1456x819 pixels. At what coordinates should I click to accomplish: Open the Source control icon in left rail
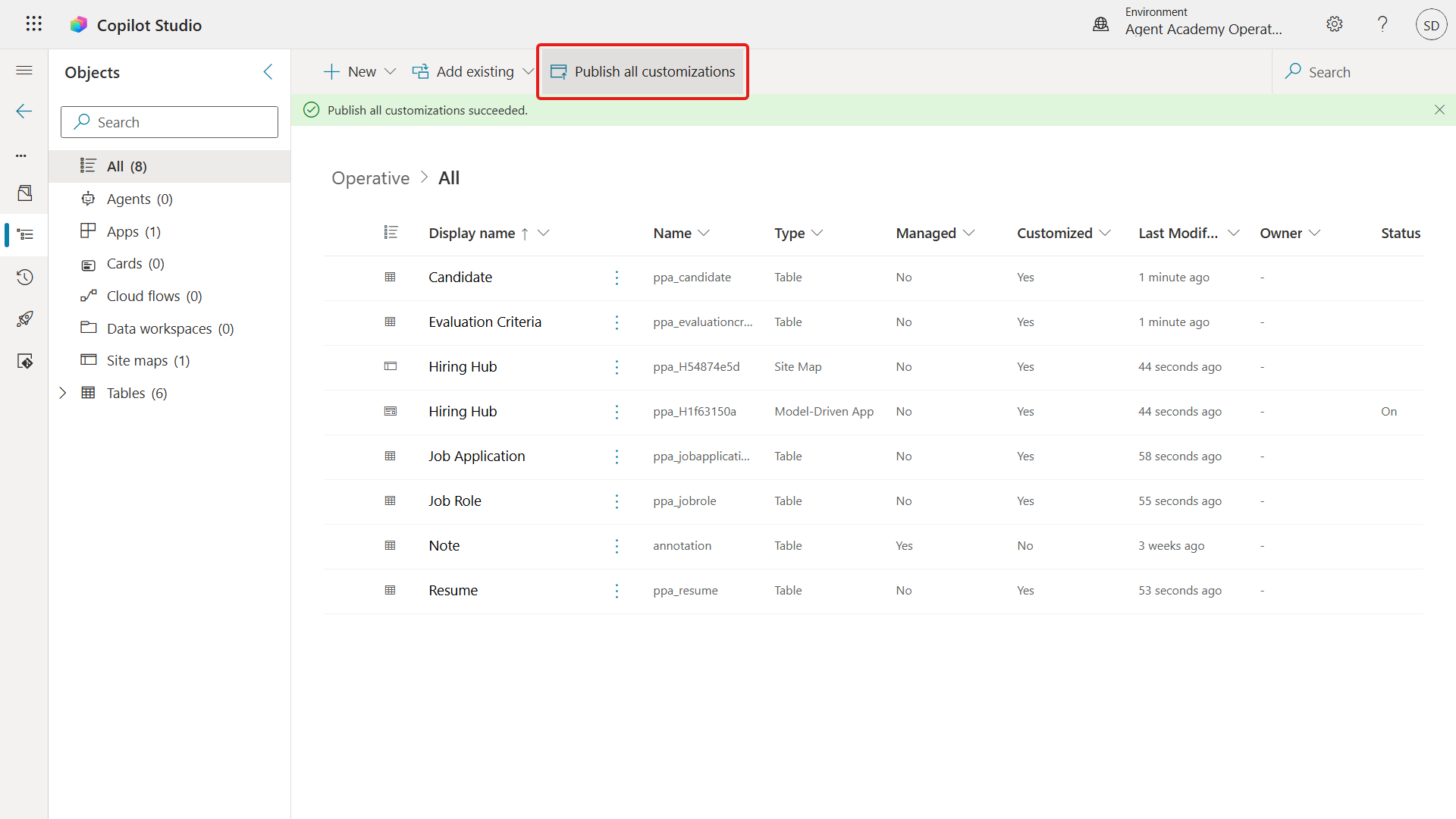tap(25, 361)
